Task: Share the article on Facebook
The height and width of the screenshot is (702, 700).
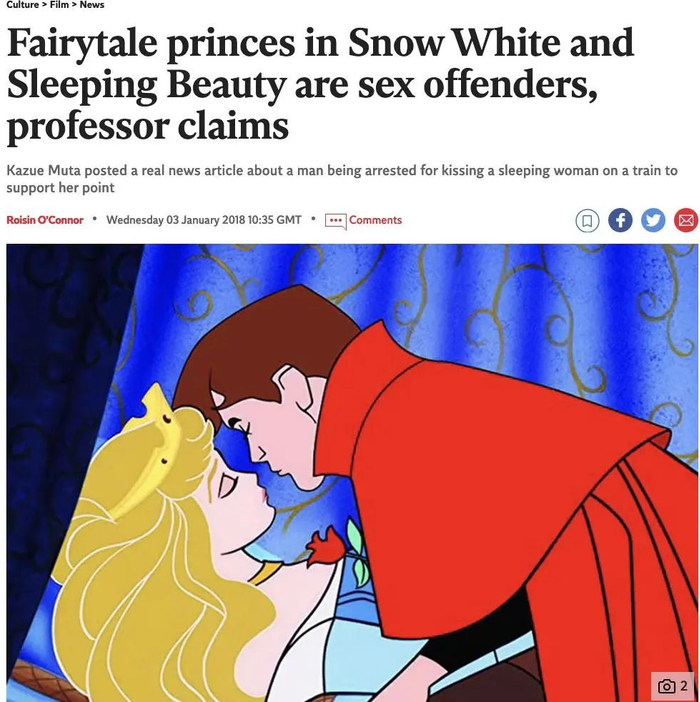Action: [x=620, y=221]
